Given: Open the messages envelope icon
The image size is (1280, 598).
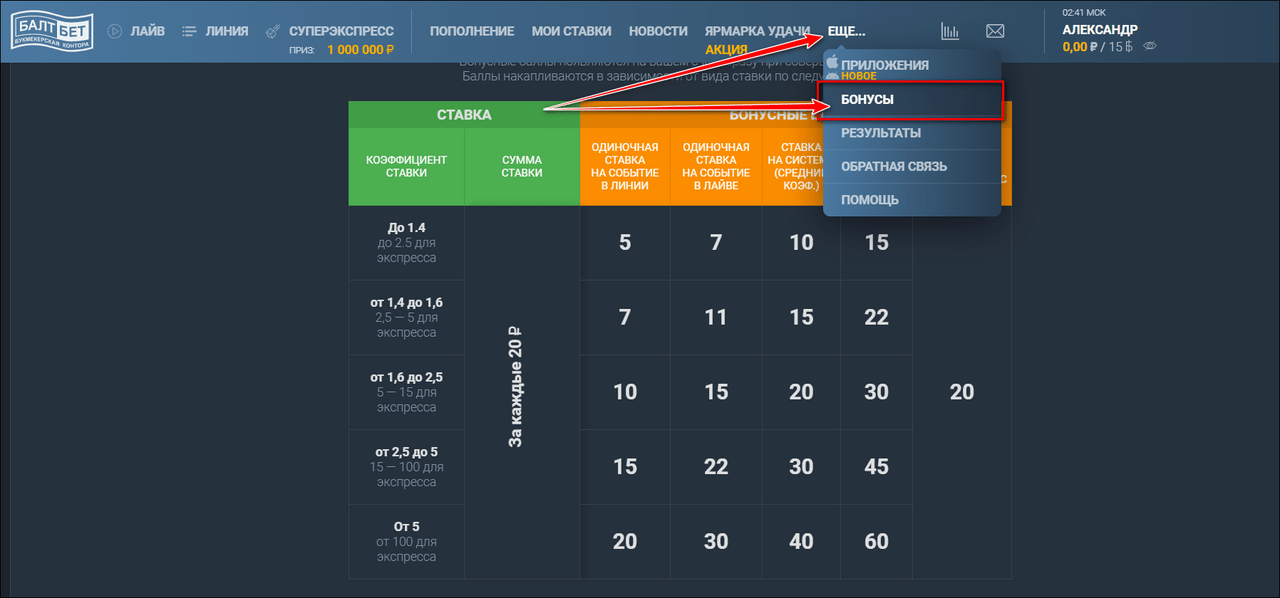Looking at the screenshot, I should (x=995, y=31).
